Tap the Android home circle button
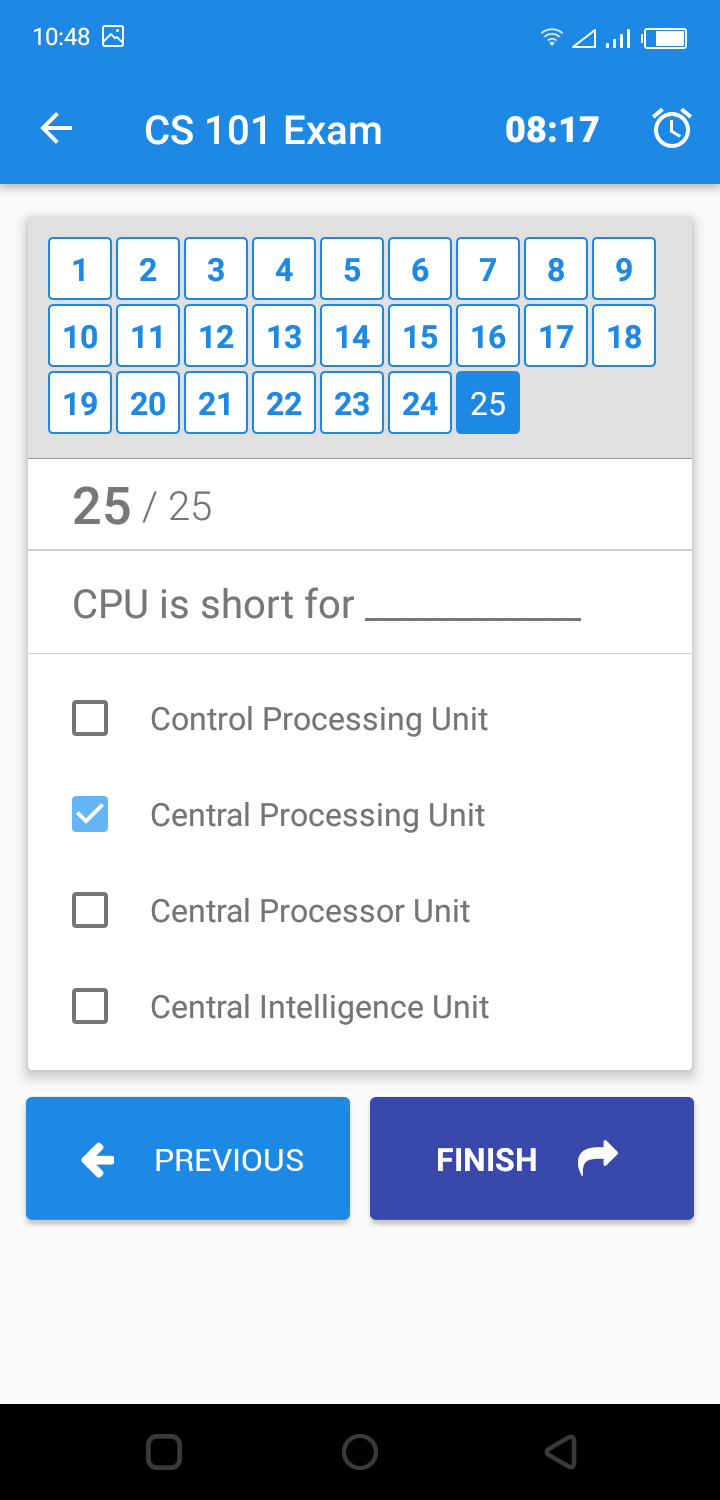The image size is (720, 1500). (x=360, y=1451)
